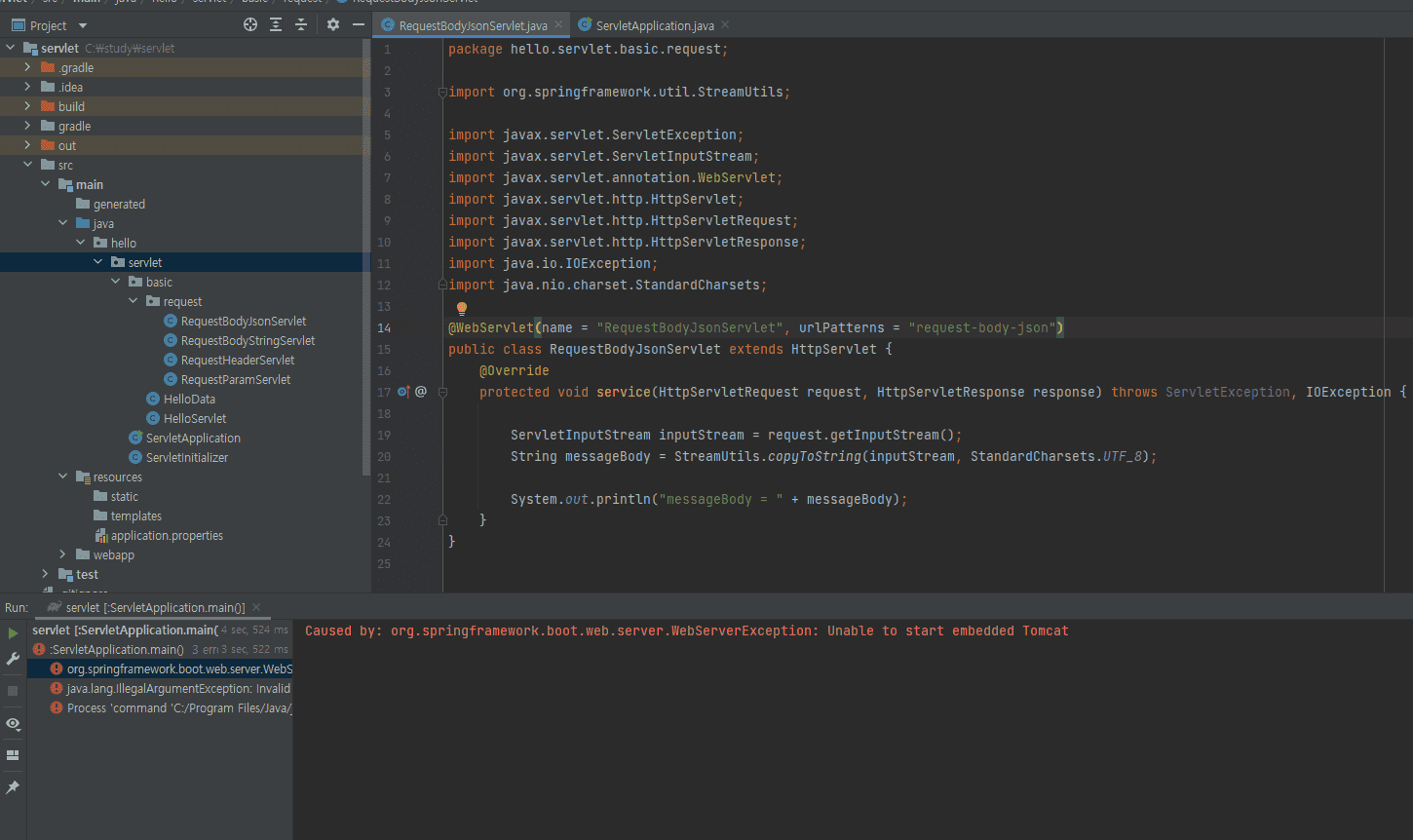Select java.lang.IllegalArgumentException error in Run tree
This screenshot has width=1413, height=840.
point(177,688)
